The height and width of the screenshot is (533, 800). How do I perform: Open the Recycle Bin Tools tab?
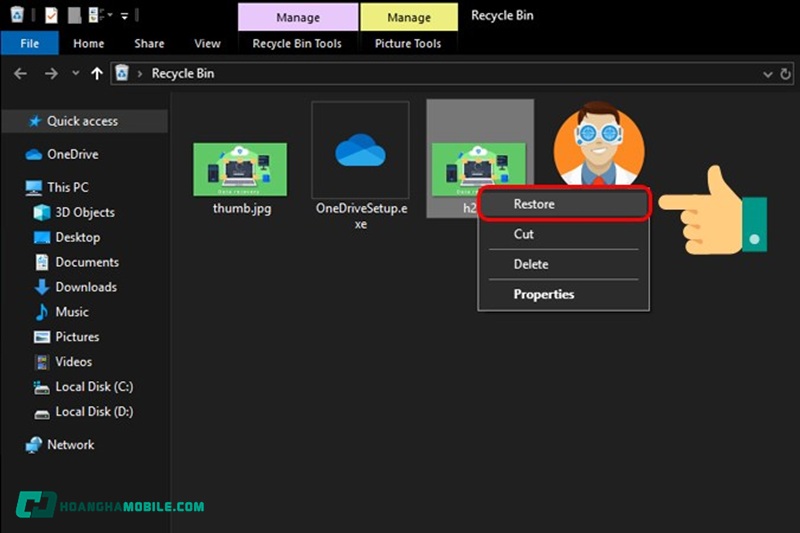tap(297, 44)
